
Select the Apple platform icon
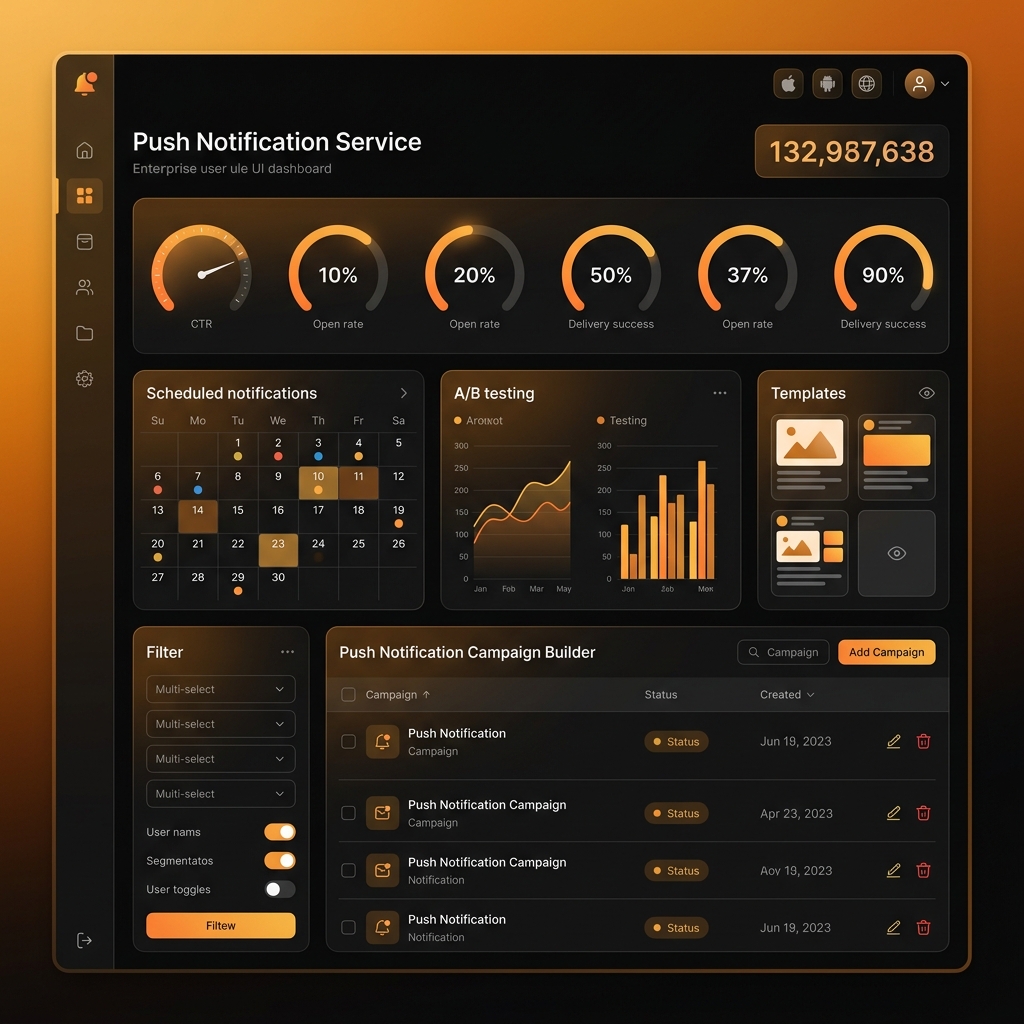[x=788, y=84]
